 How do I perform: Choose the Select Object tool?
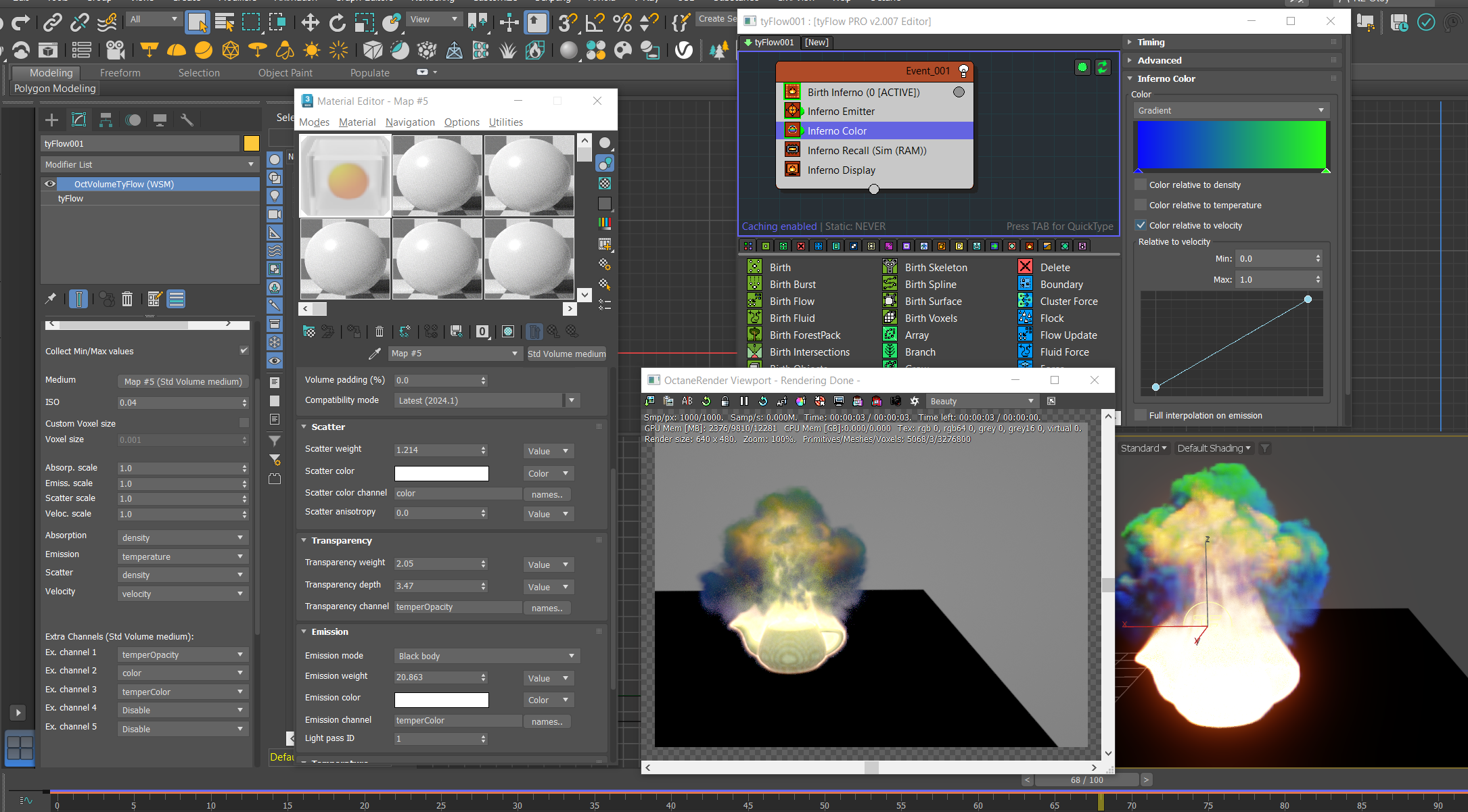pos(198,22)
